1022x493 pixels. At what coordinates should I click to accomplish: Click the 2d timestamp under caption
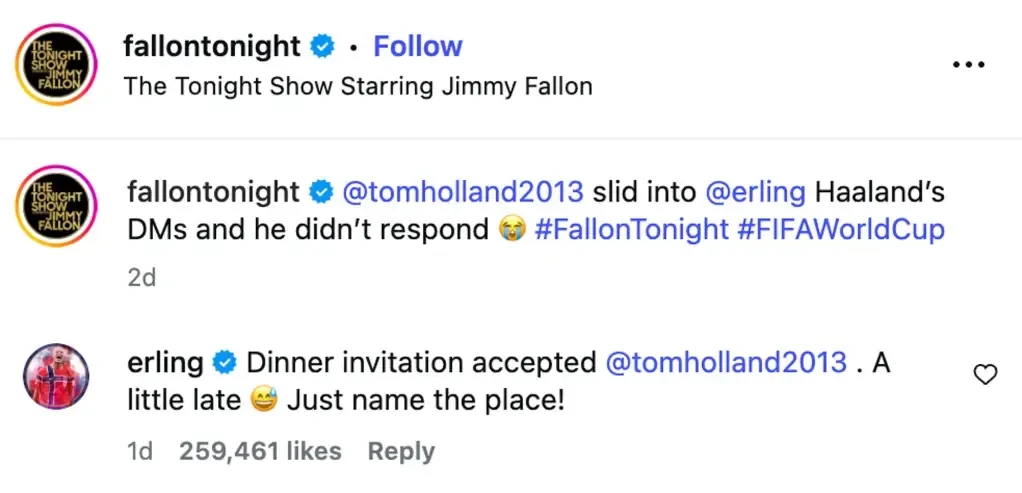click(141, 278)
